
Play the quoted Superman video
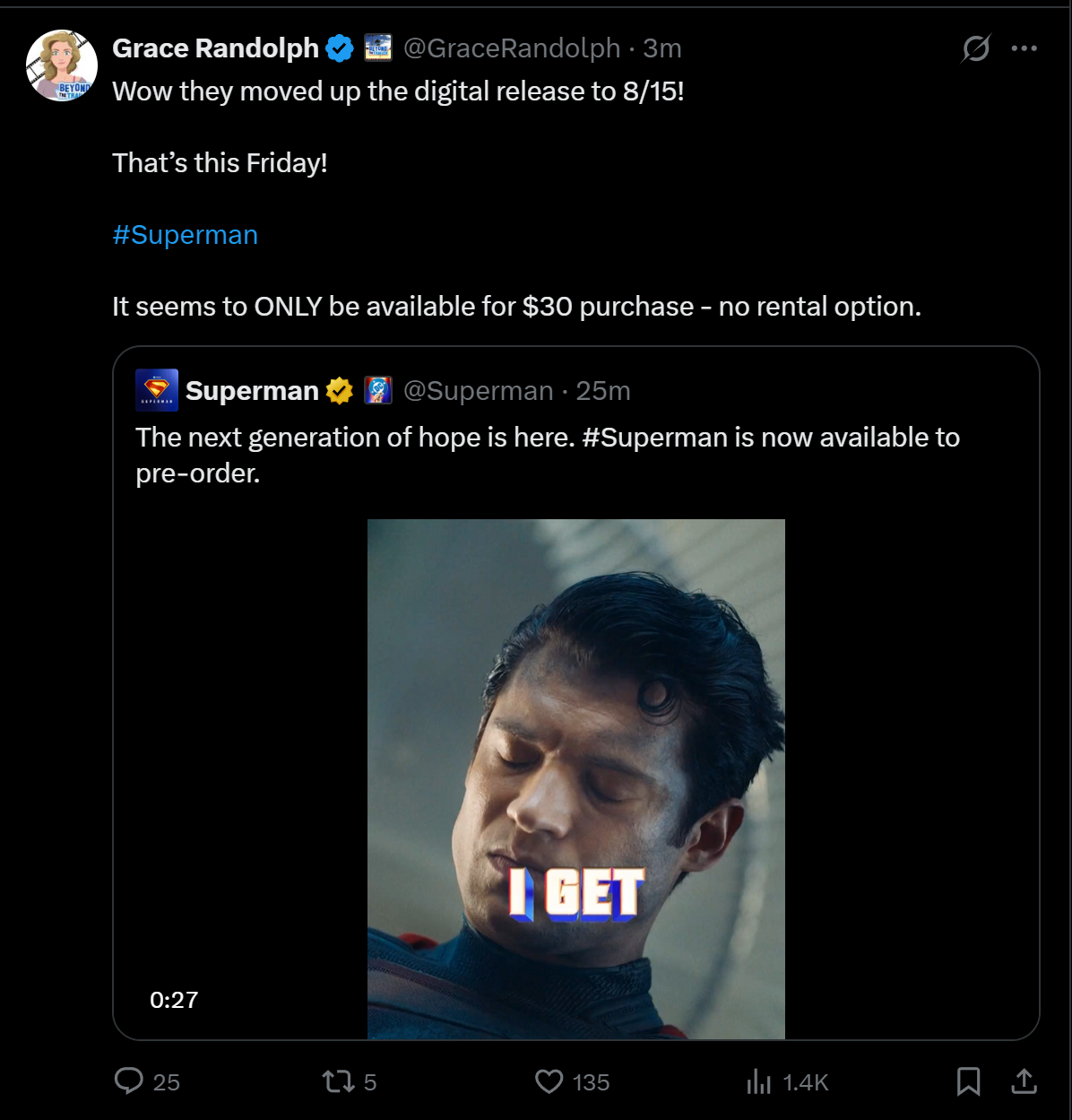click(x=575, y=779)
